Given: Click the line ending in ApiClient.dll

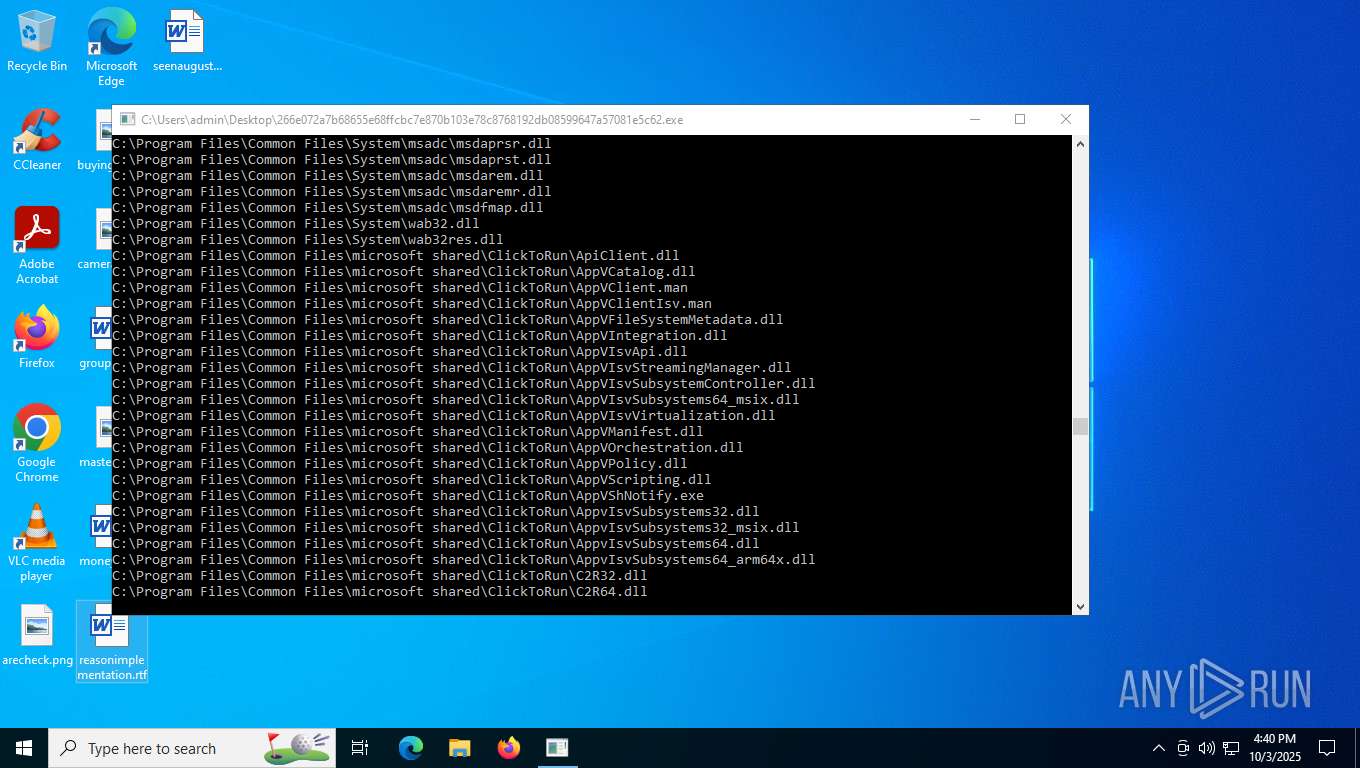Looking at the screenshot, I should [396, 255].
